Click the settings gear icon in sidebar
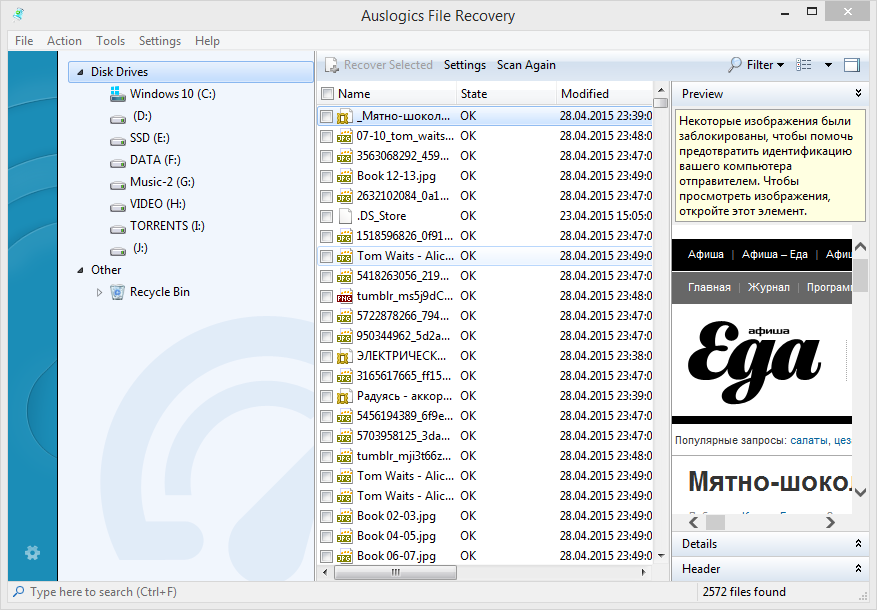Image resolution: width=877 pixels, height=610 pixels. 33,553
